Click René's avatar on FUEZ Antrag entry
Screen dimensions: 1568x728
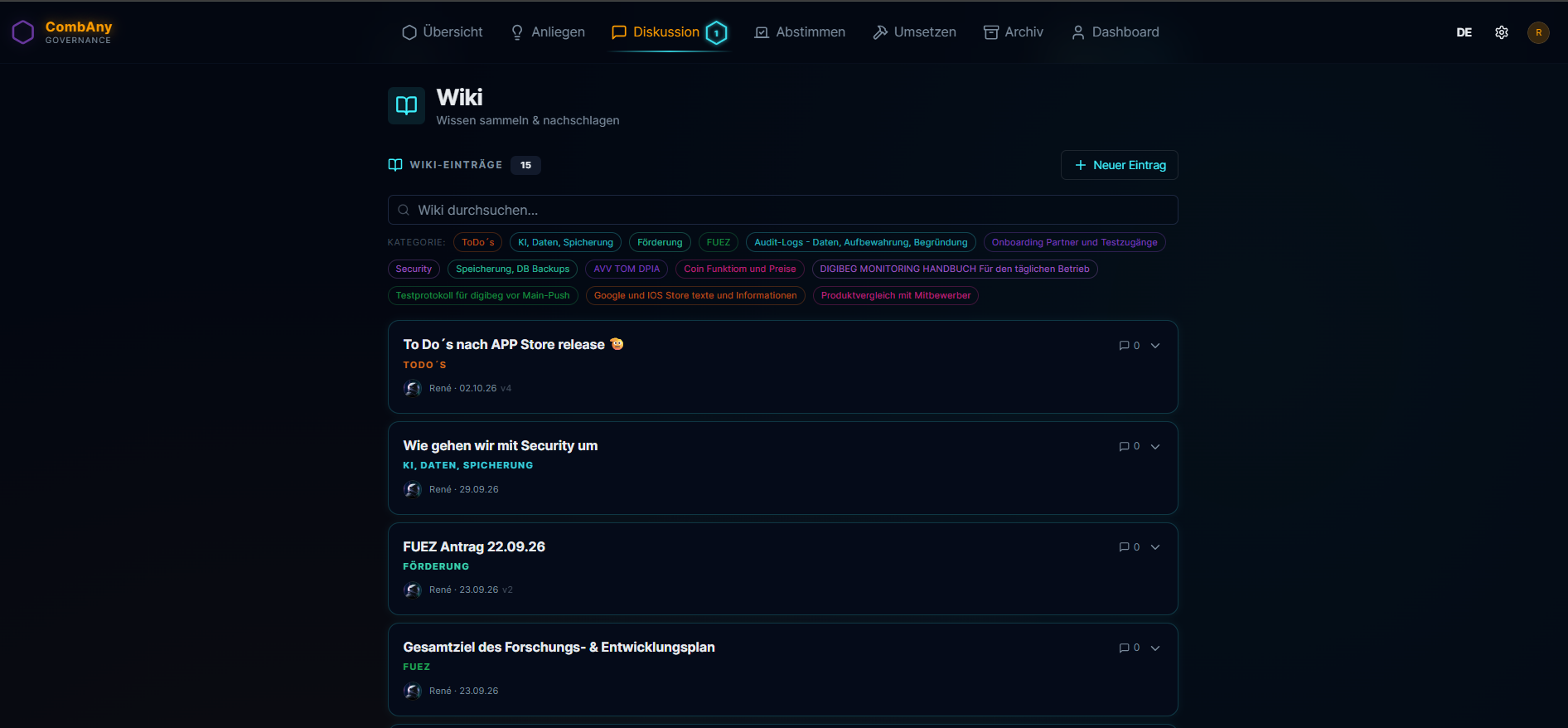click(413, 590)
